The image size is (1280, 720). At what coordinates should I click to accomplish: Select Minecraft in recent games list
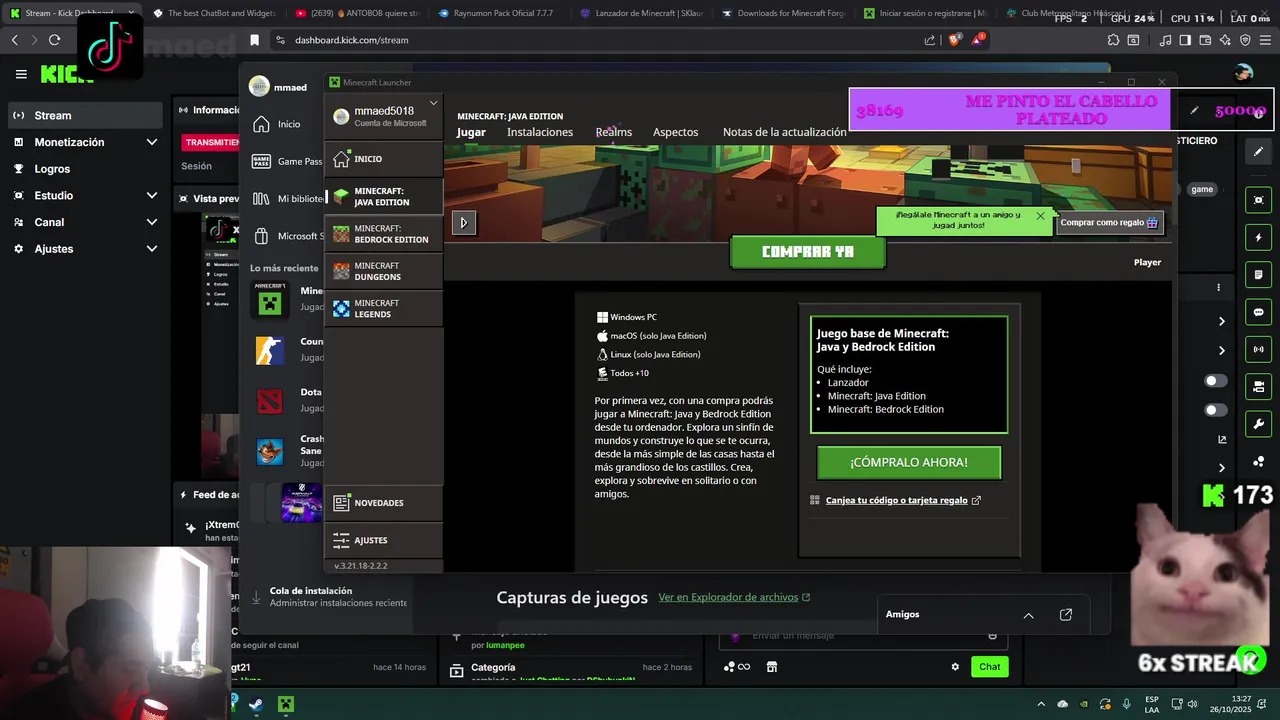(x=286, y=299)
